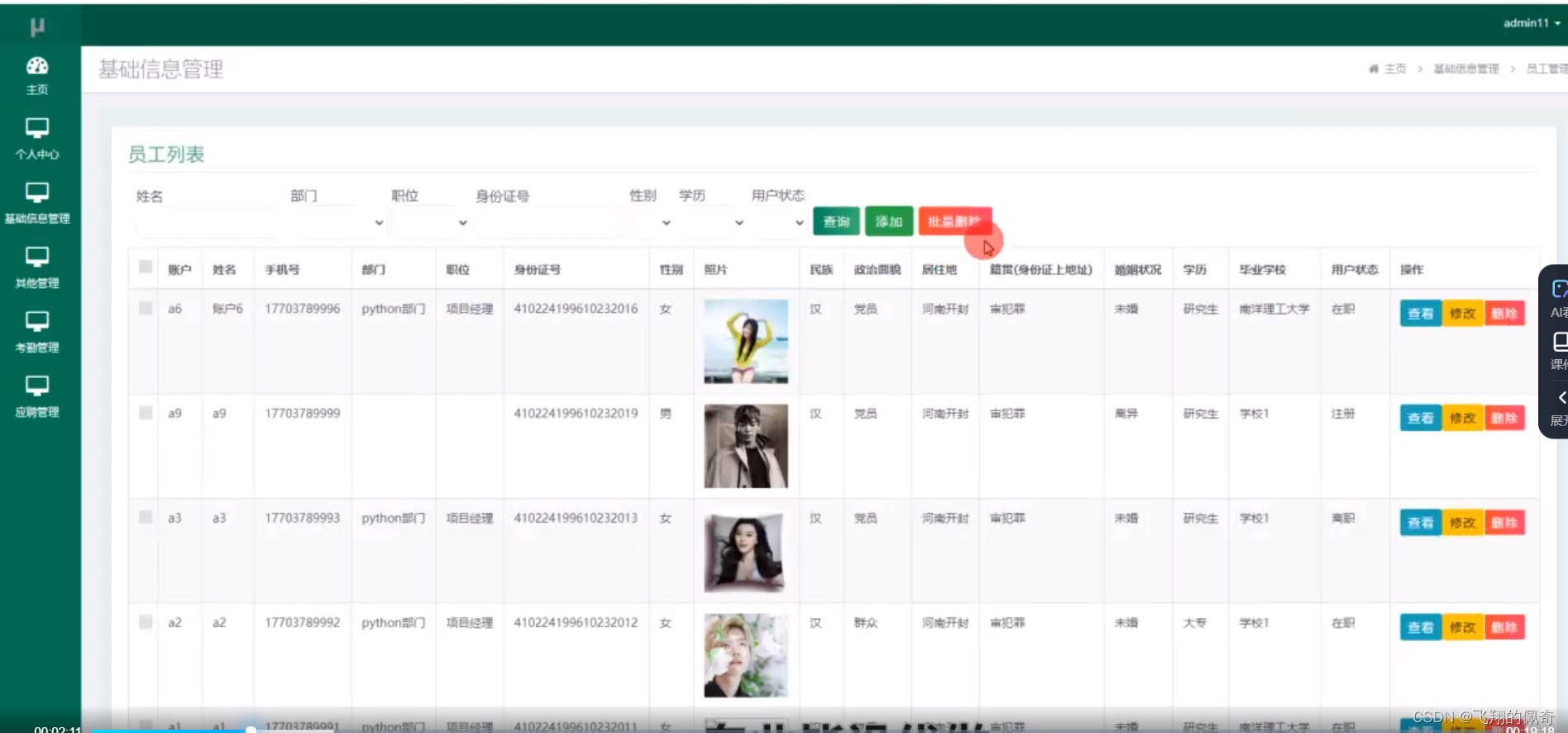
Task: Check the checkbox for row a3
Action: 146,517
